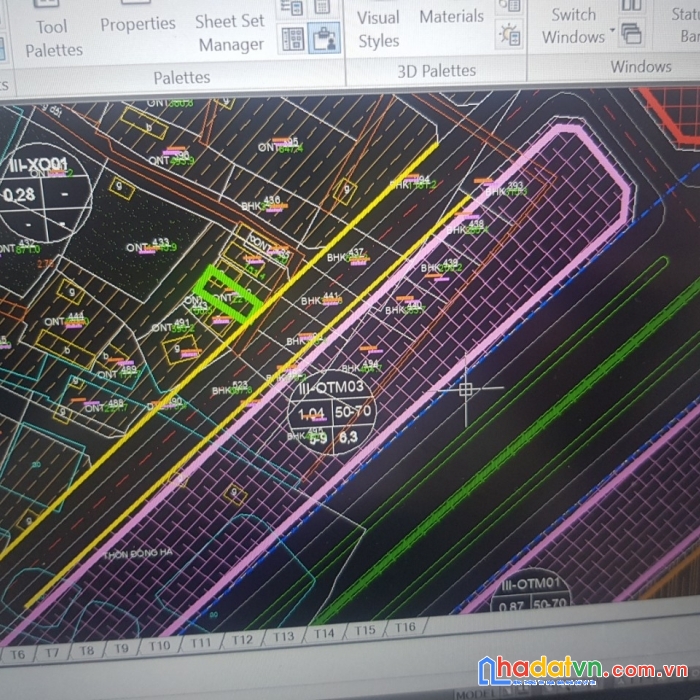Click the Switch Windows button

tap(573, 26)
